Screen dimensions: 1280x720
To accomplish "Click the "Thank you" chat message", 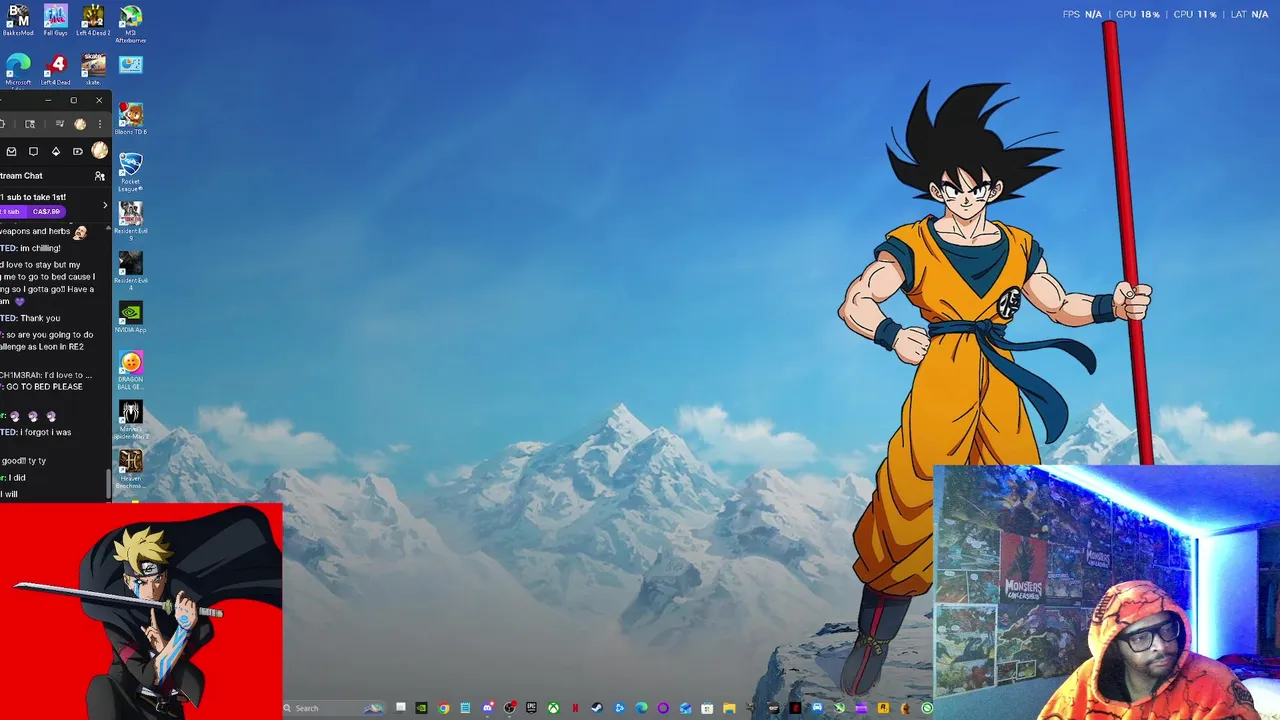I will point(40,318).
